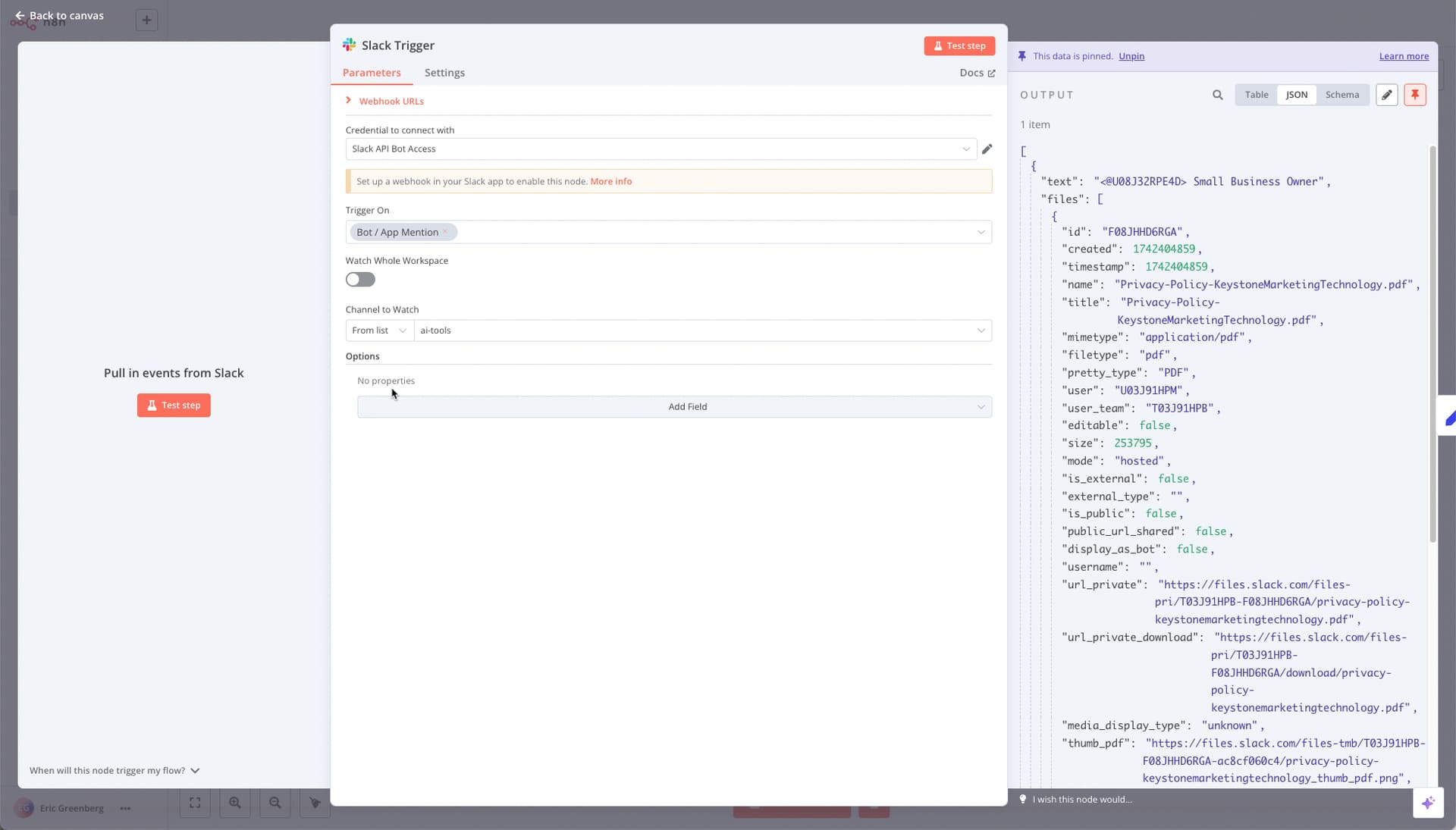Click the red pin data icon
This screenshot has height=830, width=1456.
pyautogui.click(x=1415, y=95)
